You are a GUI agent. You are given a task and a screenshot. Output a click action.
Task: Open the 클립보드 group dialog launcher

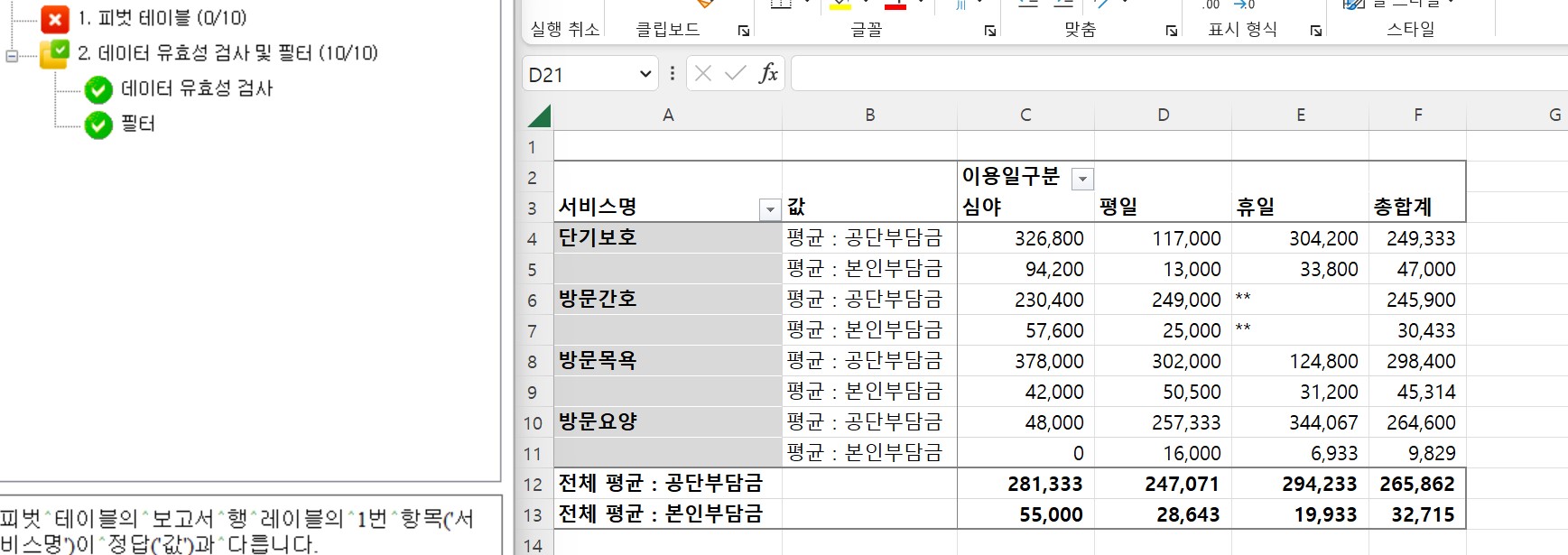coord(744,31)
